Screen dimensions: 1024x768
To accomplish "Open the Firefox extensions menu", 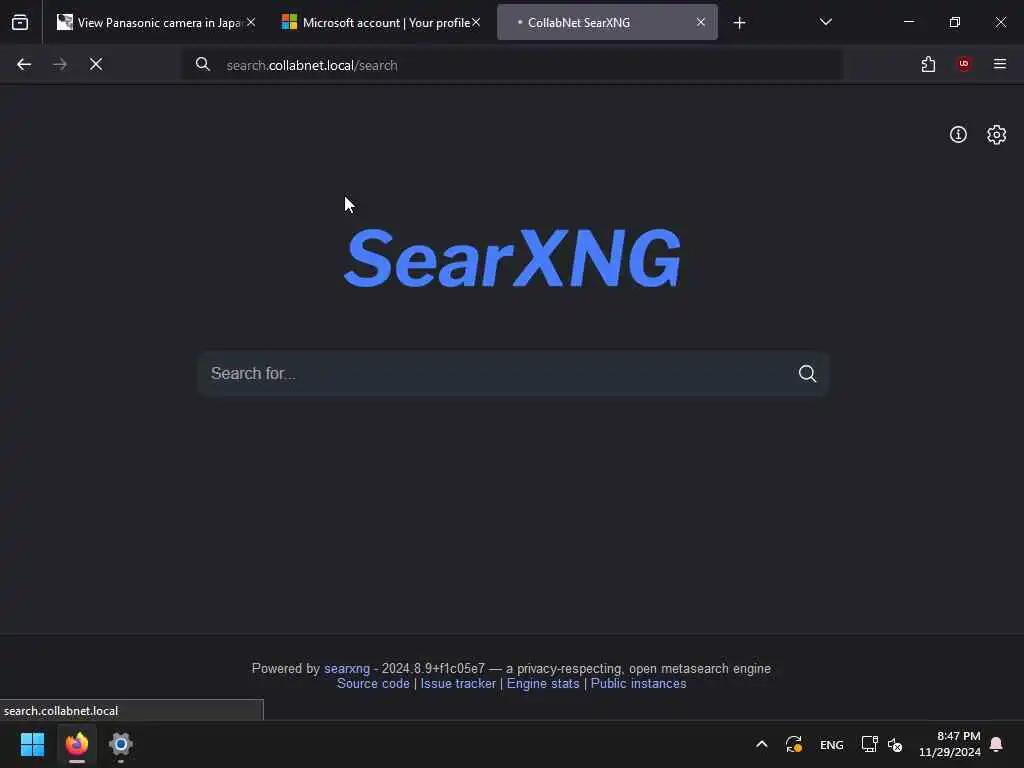I will pyautogui.click(x=928, y=64).
